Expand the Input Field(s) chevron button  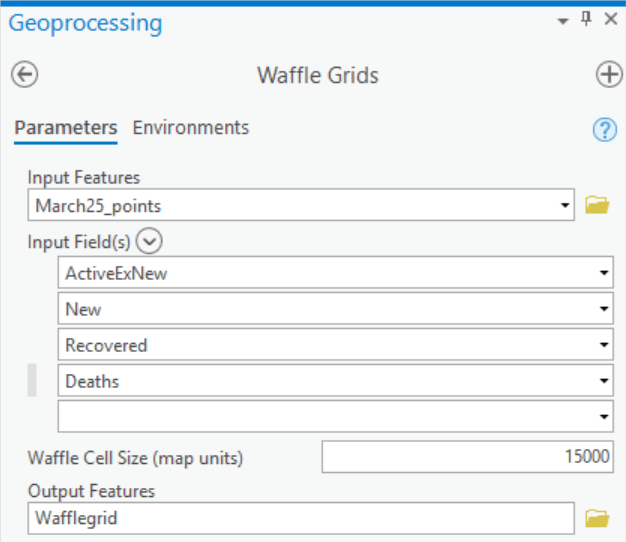point(152,241)
